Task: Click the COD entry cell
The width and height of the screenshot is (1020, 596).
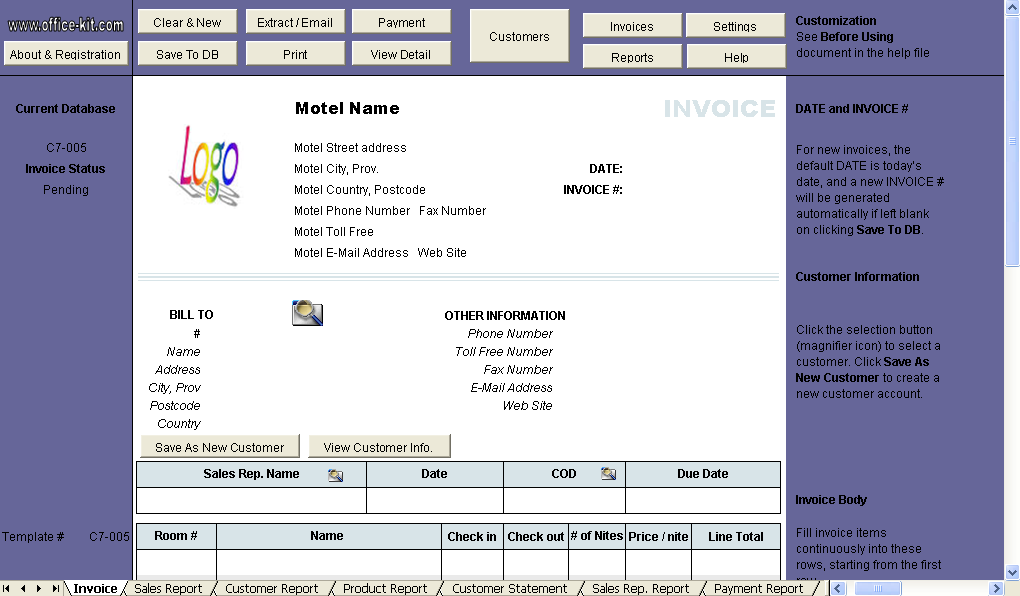Action: coord(565,500)
